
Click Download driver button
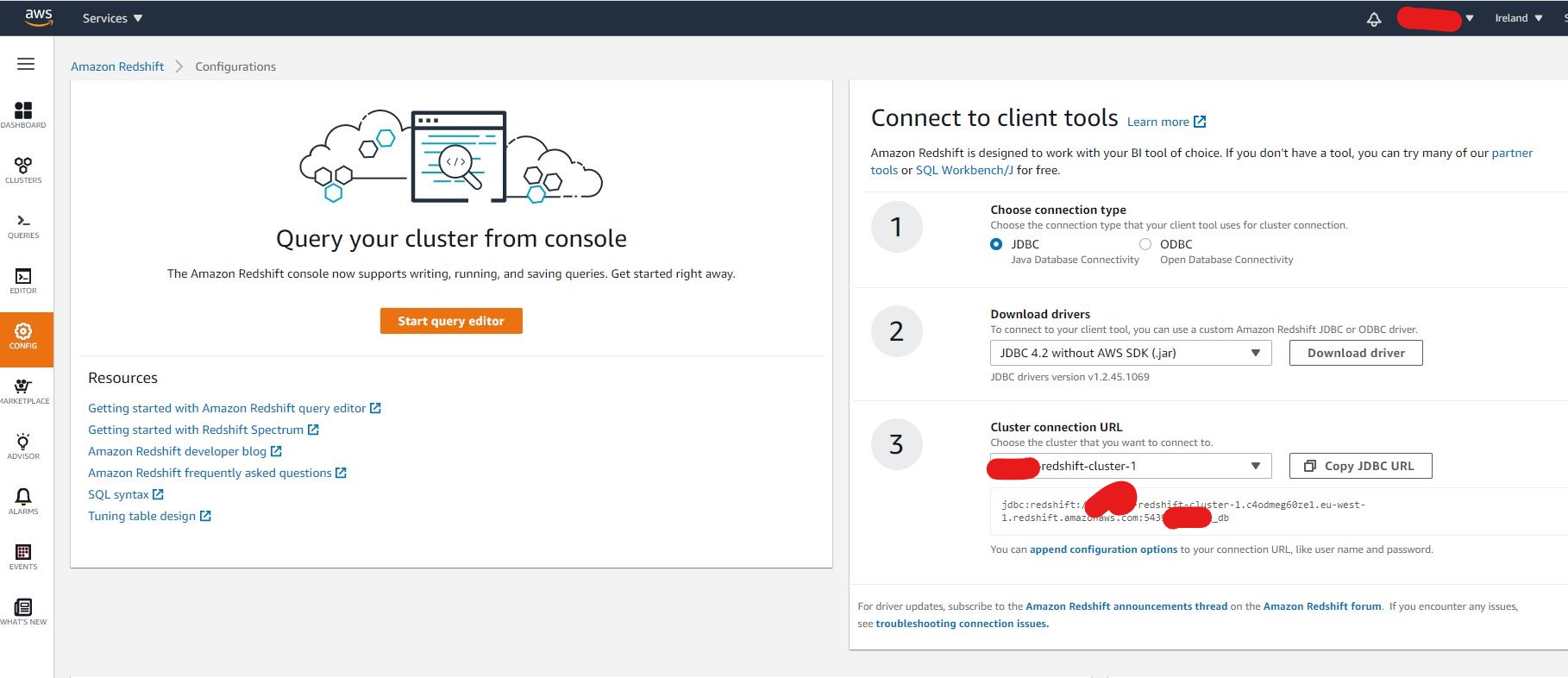(1356, 353)
